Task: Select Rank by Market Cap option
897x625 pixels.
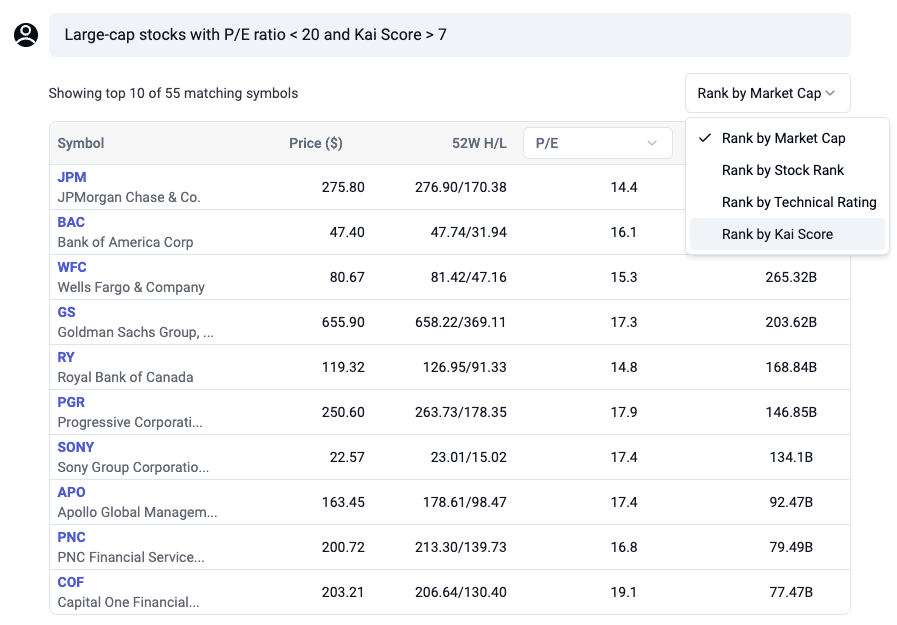Action: 783,138
